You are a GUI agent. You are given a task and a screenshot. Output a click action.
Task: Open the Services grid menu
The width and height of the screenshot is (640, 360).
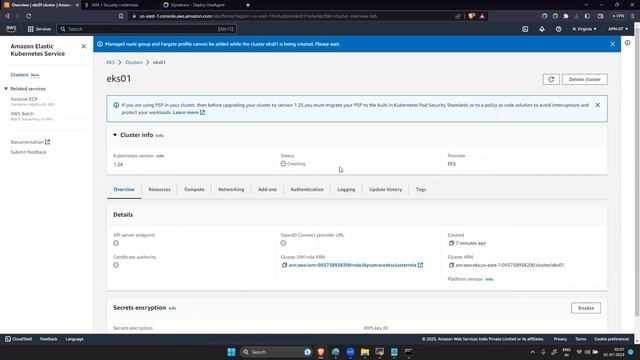[x=39, y=29]
